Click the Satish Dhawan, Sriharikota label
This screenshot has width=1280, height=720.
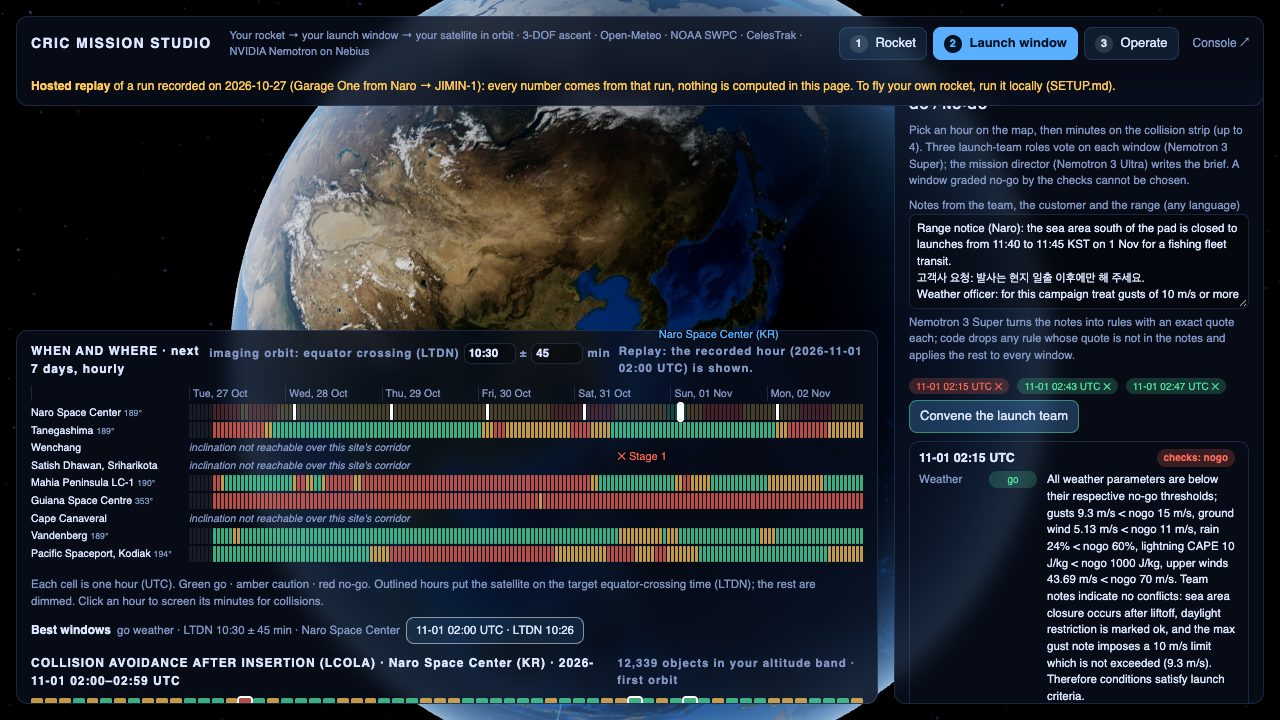tap(94, 465)
